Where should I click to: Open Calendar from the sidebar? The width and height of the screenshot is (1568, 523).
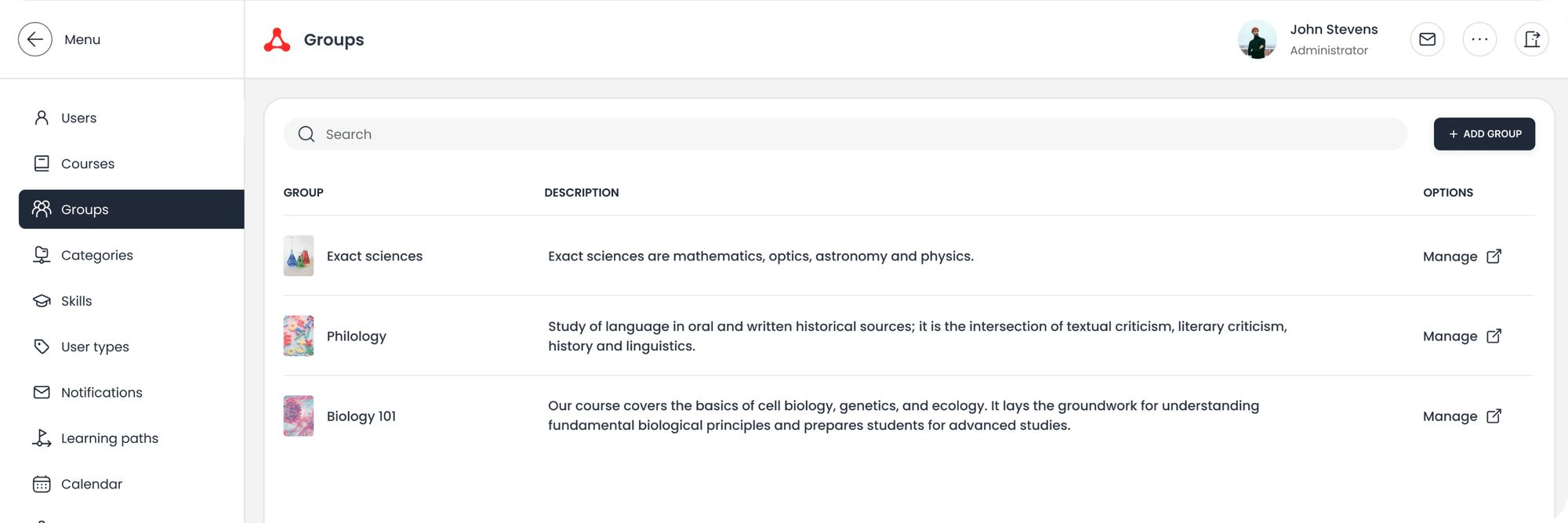[x=91, y=484]
